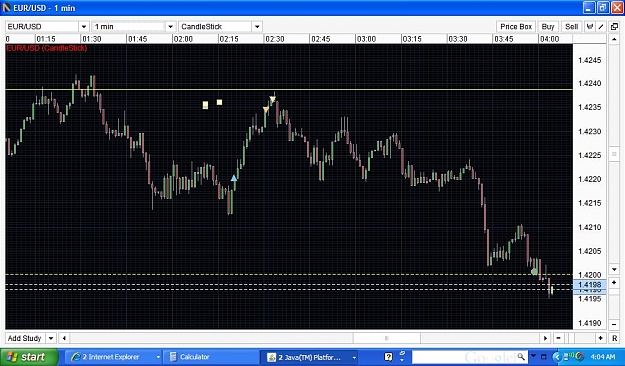Open the Java(TM) Platform taskbar group

(x=309, y=357)
